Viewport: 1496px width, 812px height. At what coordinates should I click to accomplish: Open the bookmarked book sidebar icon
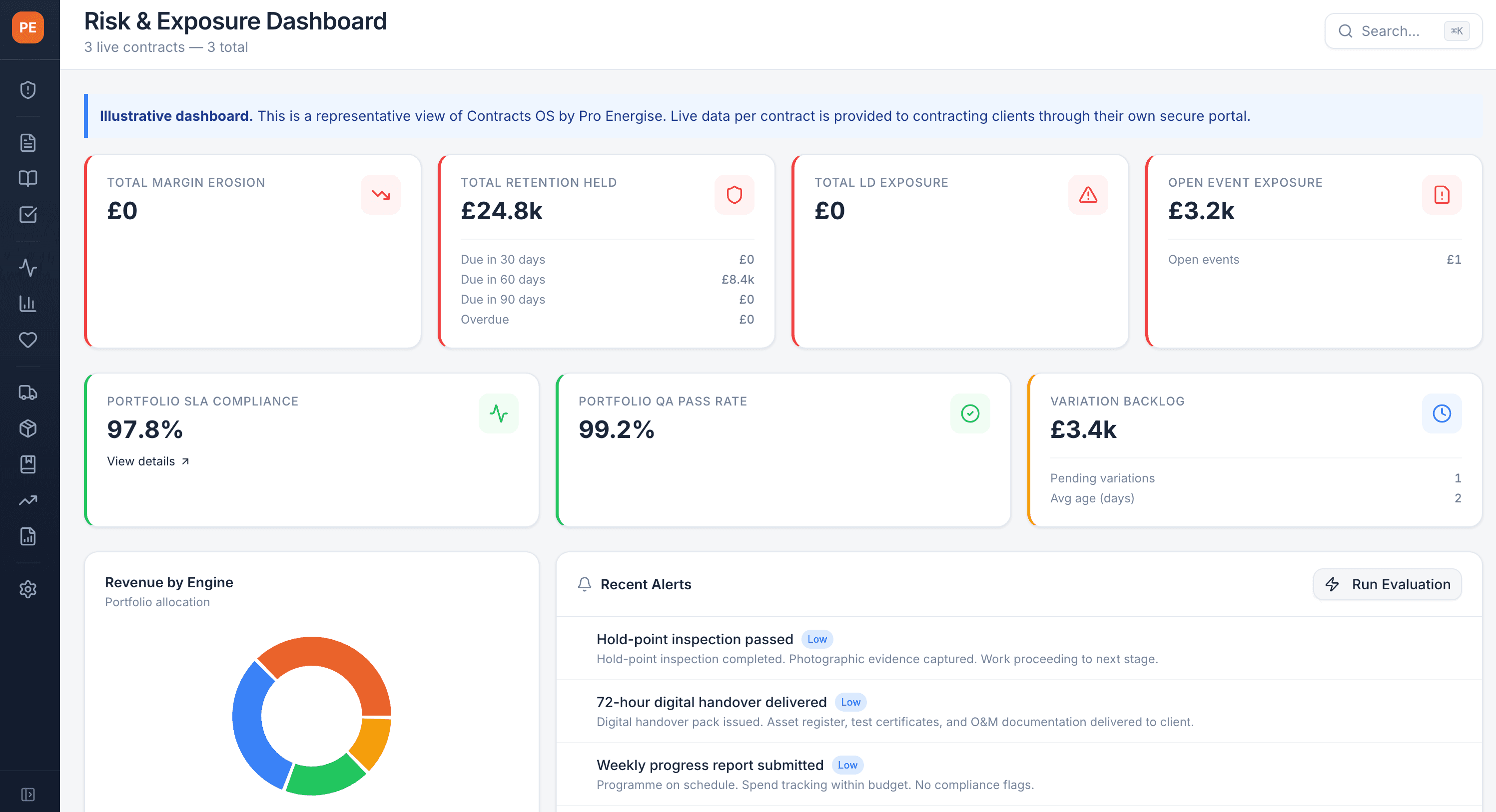(x=28, y=464)
